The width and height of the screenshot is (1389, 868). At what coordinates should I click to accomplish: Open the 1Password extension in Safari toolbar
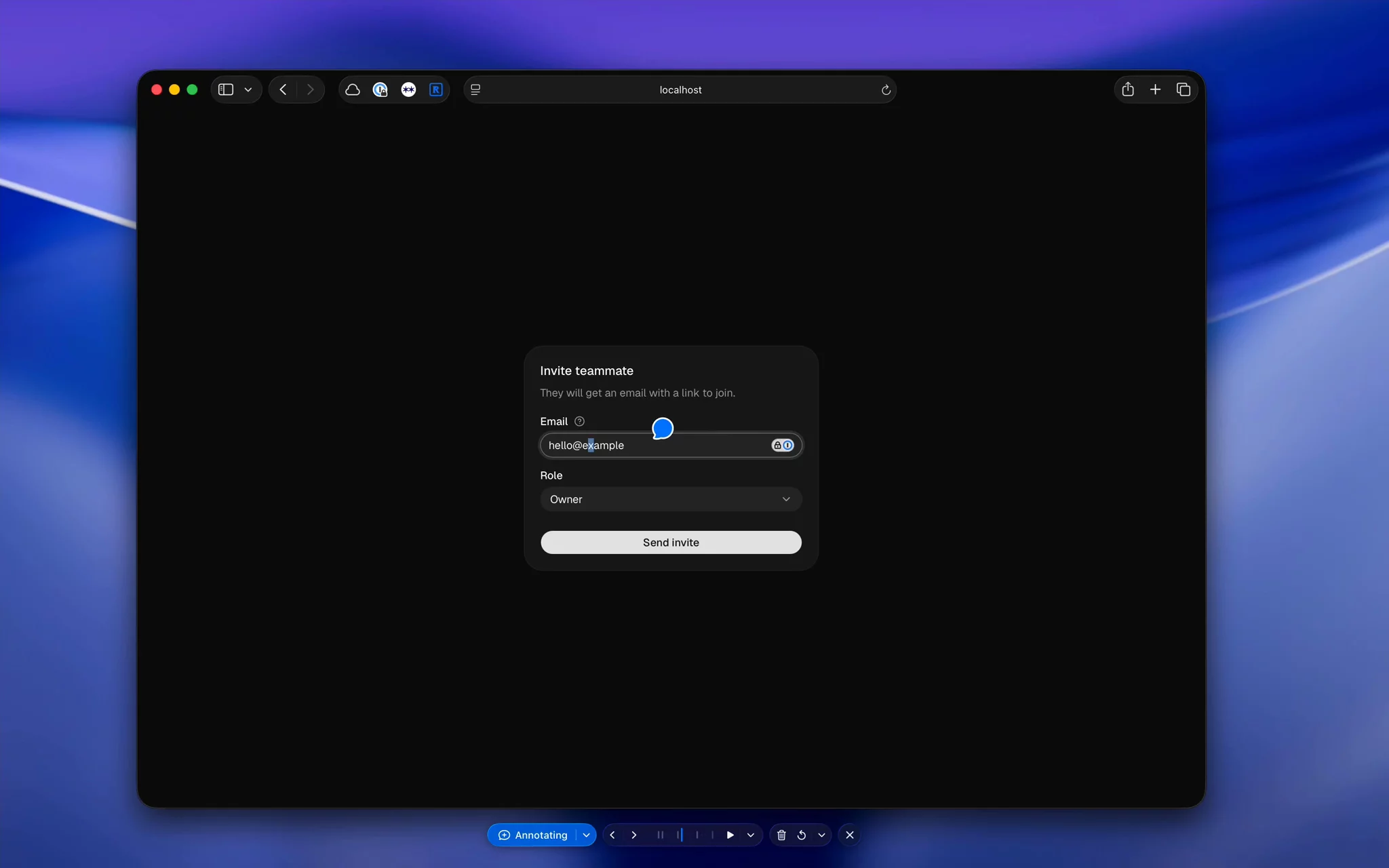tap(380, 90)
